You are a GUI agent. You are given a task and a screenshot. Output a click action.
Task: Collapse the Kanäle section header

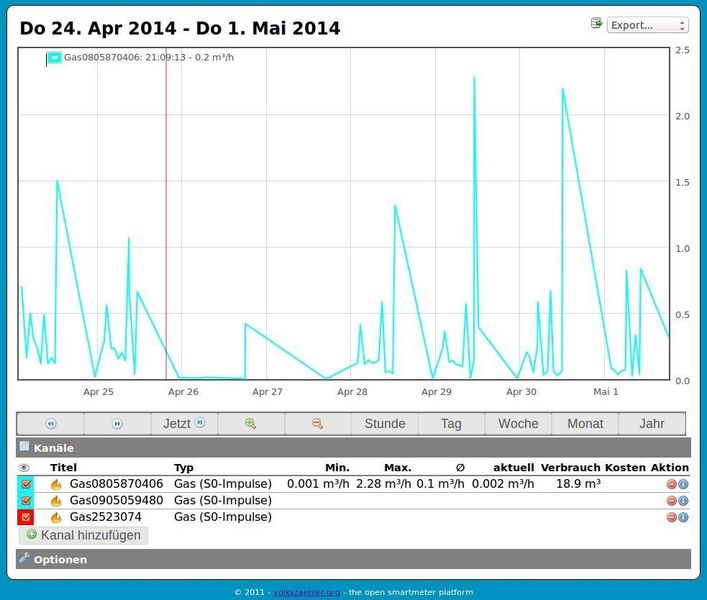tap(56, 448)
